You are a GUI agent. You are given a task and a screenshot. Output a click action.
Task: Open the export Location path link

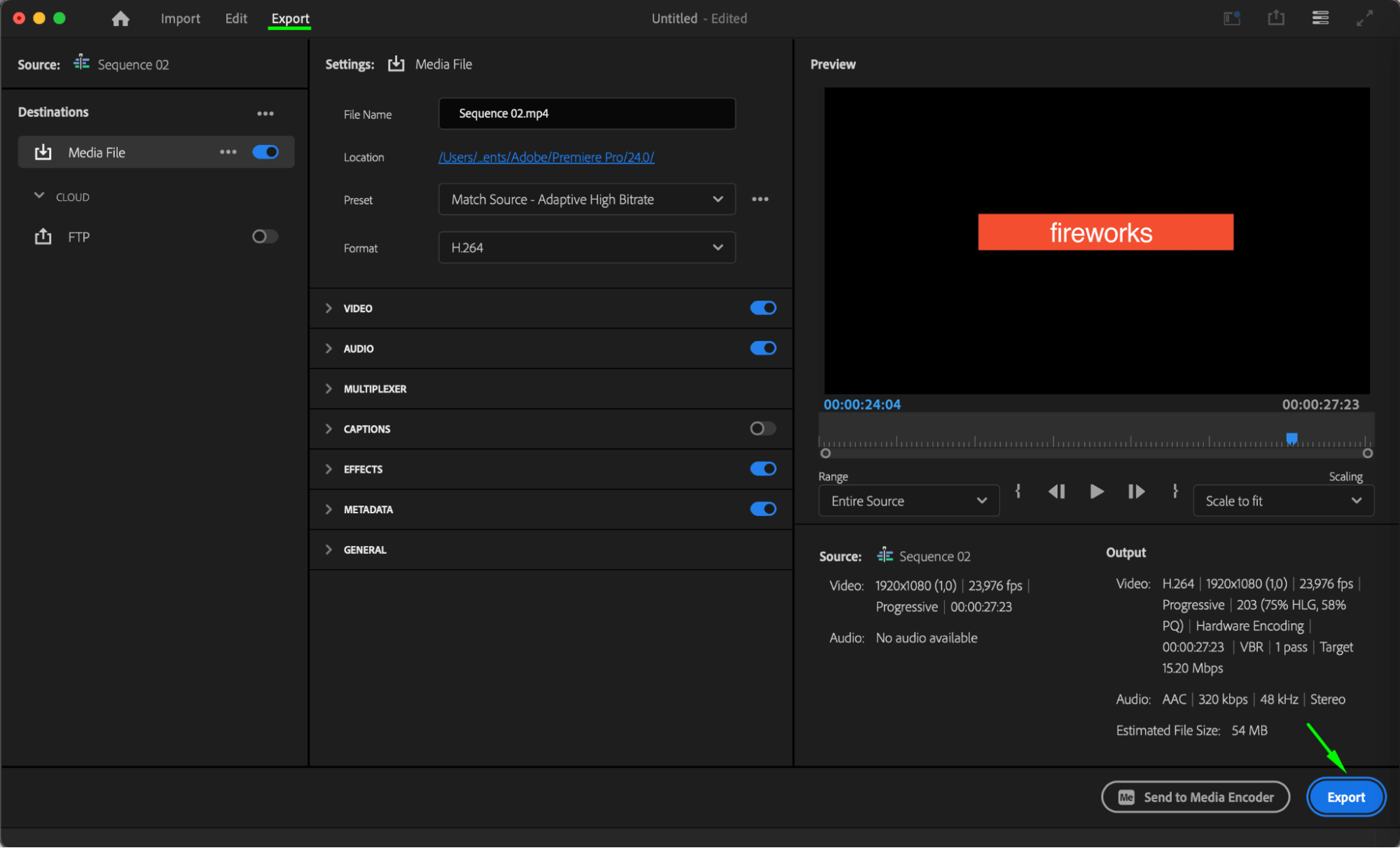546,158
